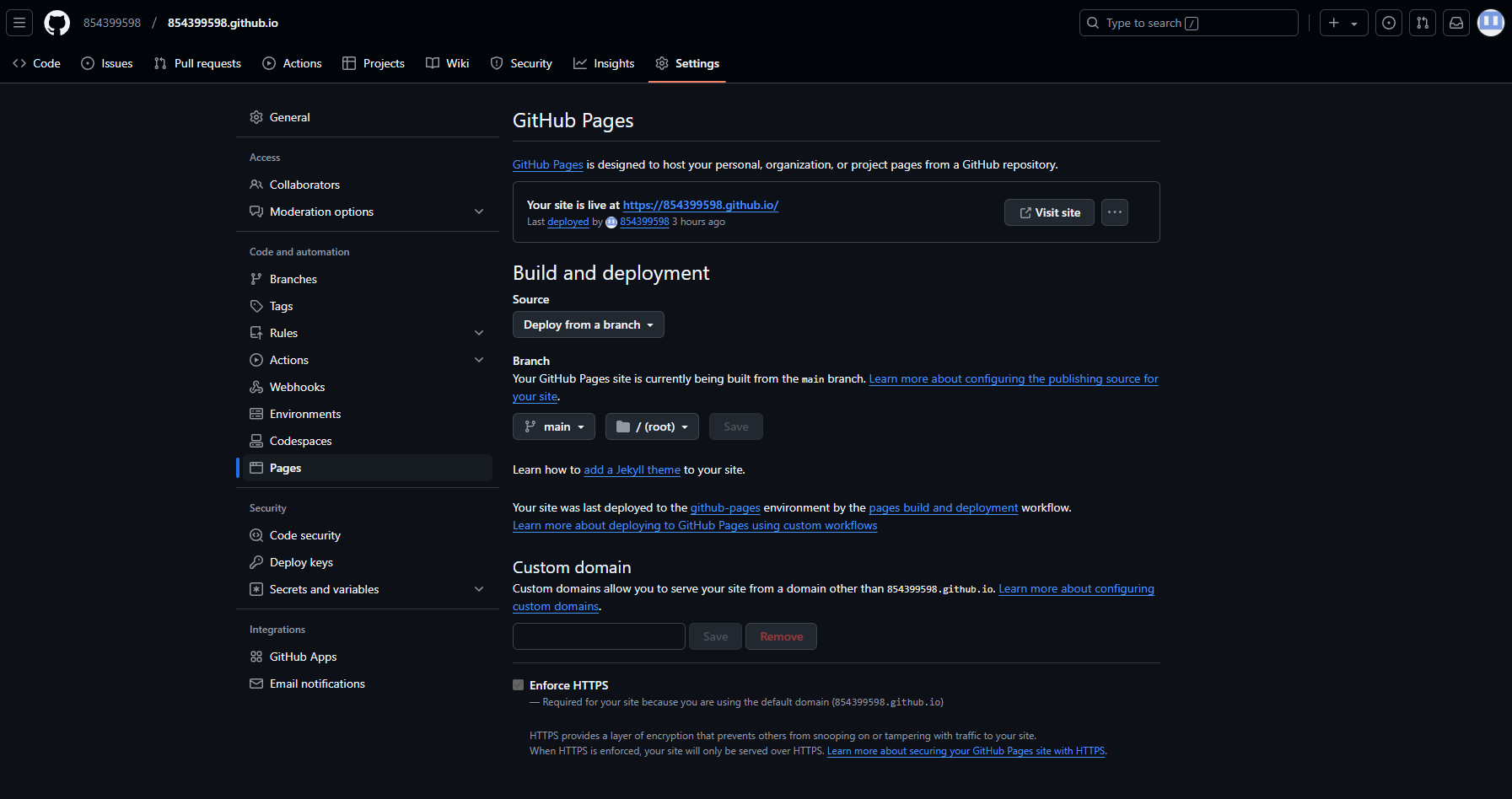
Task: Open the Deploy from a branch dropdown
Action: coord(588,324)
